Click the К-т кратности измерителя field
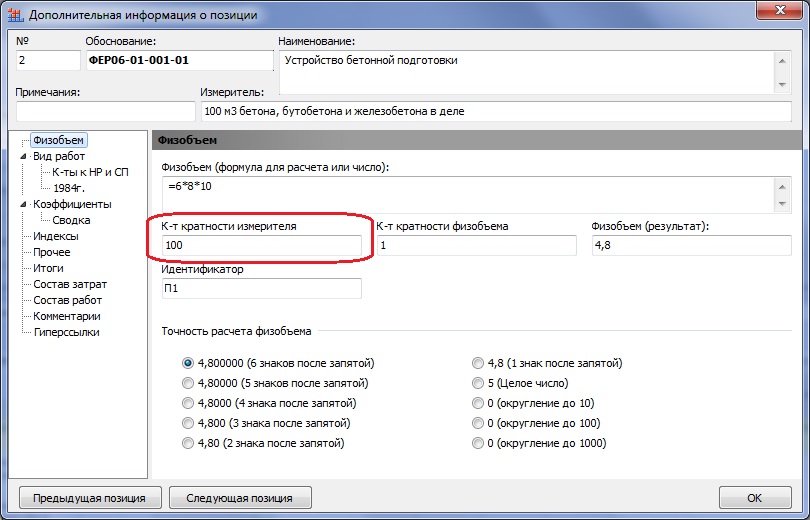Viewport: 810px width, 520px height. [261, 245]
